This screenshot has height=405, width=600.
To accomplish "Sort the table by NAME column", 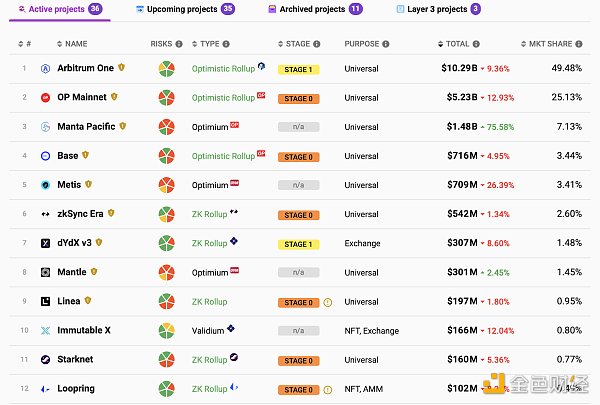I will pyautogui.click(x=71, y=44).
